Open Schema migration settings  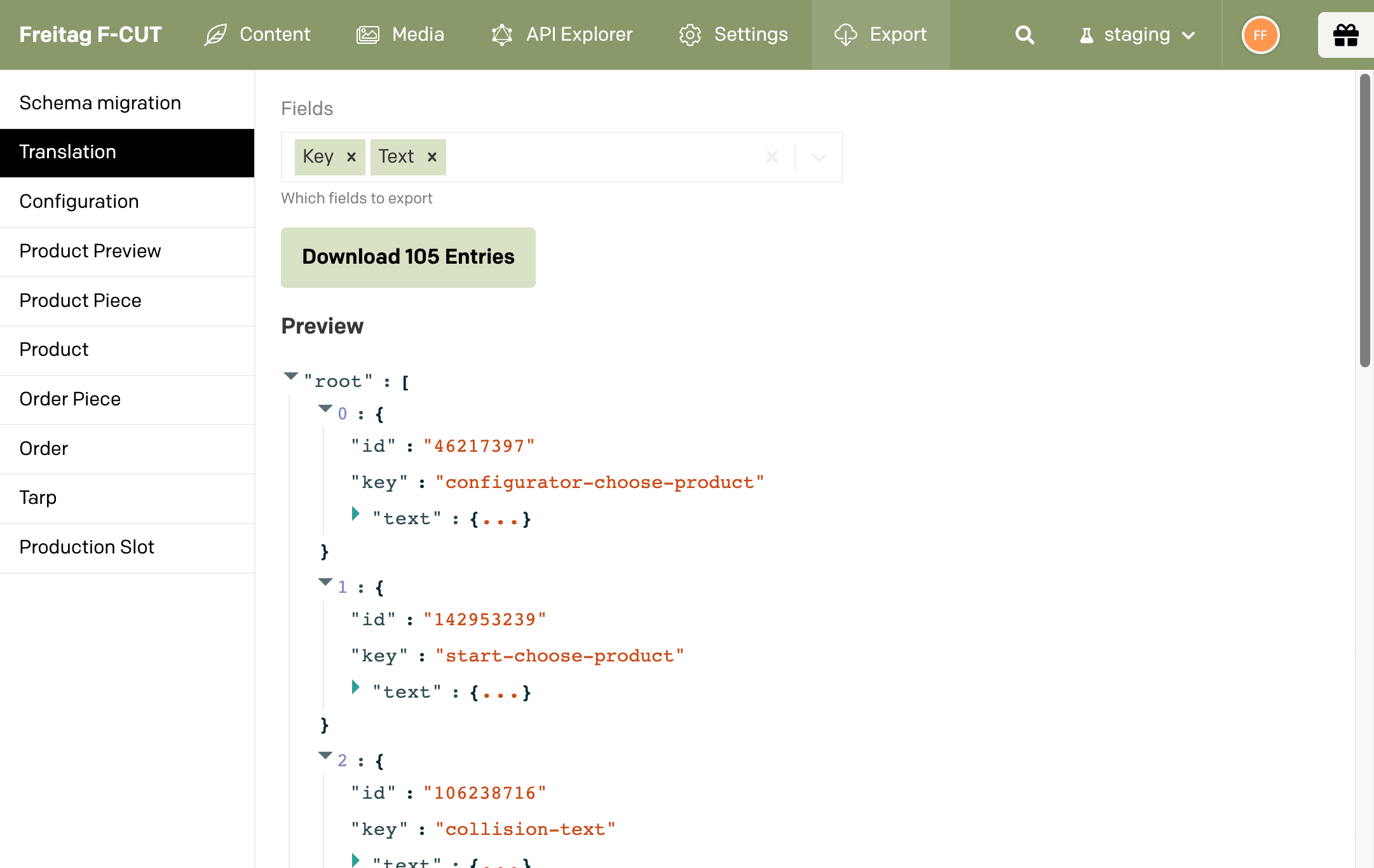[100, 102]
